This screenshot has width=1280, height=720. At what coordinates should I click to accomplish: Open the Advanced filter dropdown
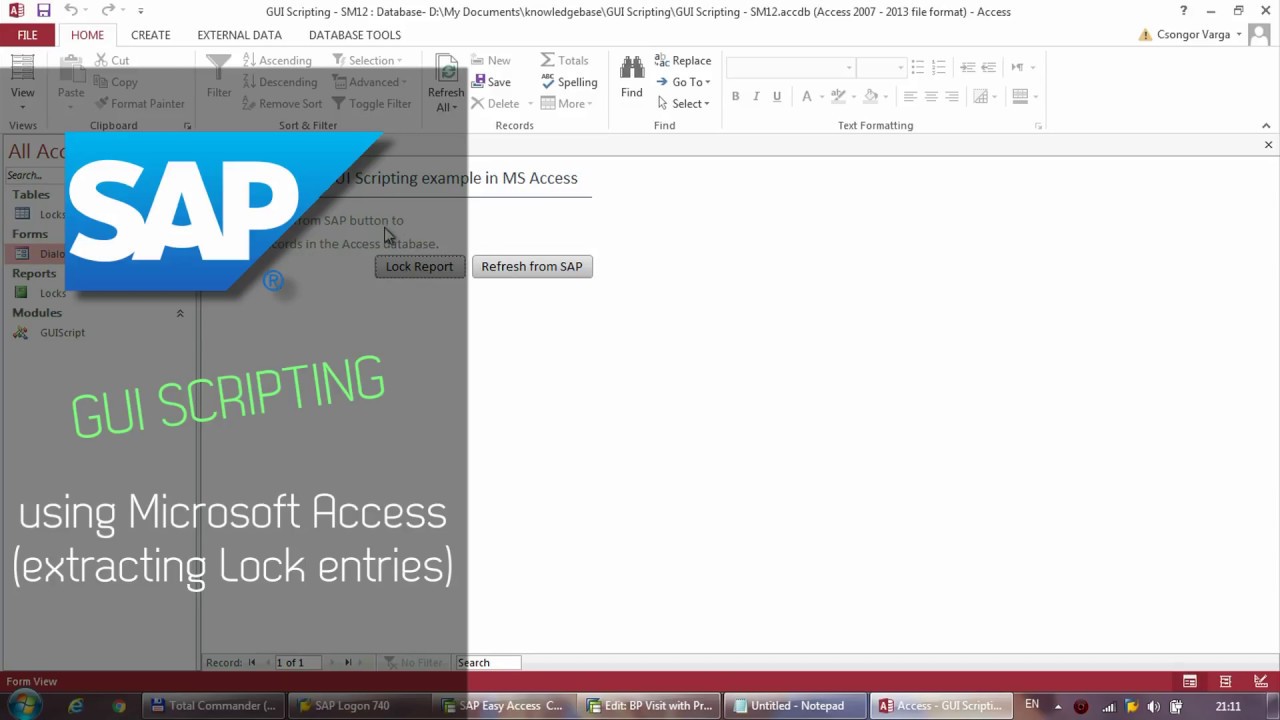tap(369, 82)
